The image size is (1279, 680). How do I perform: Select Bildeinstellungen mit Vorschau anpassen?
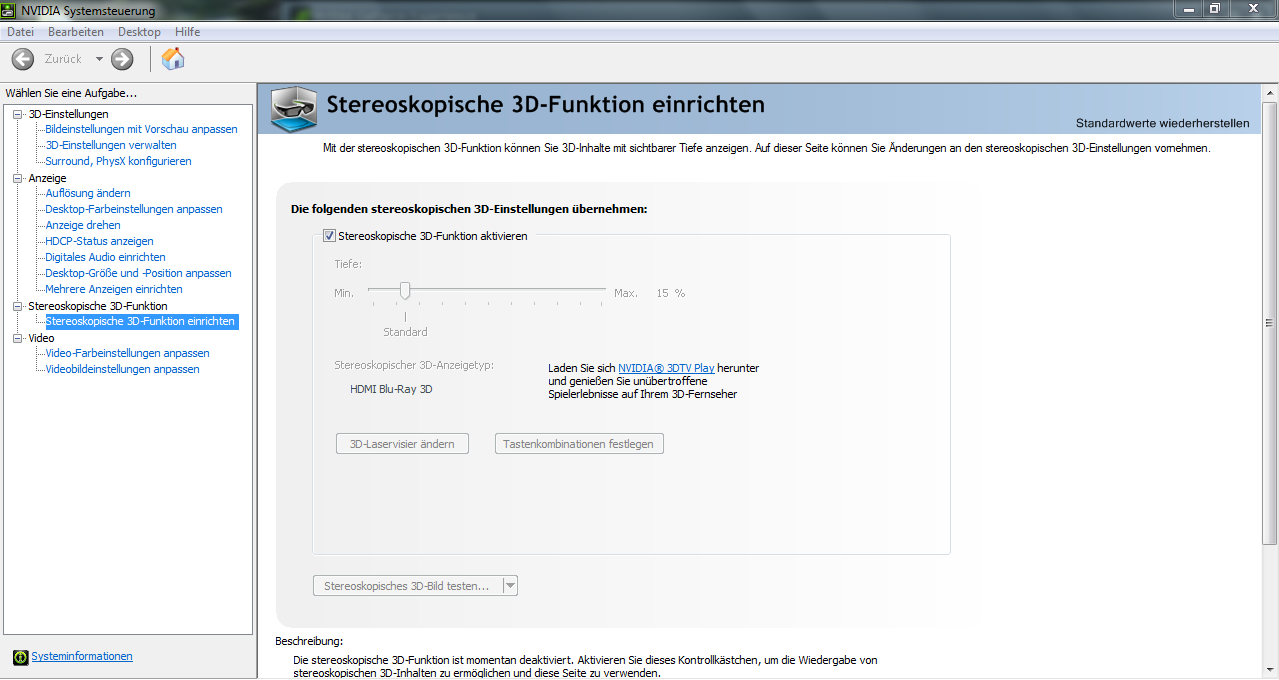point(141,129)
